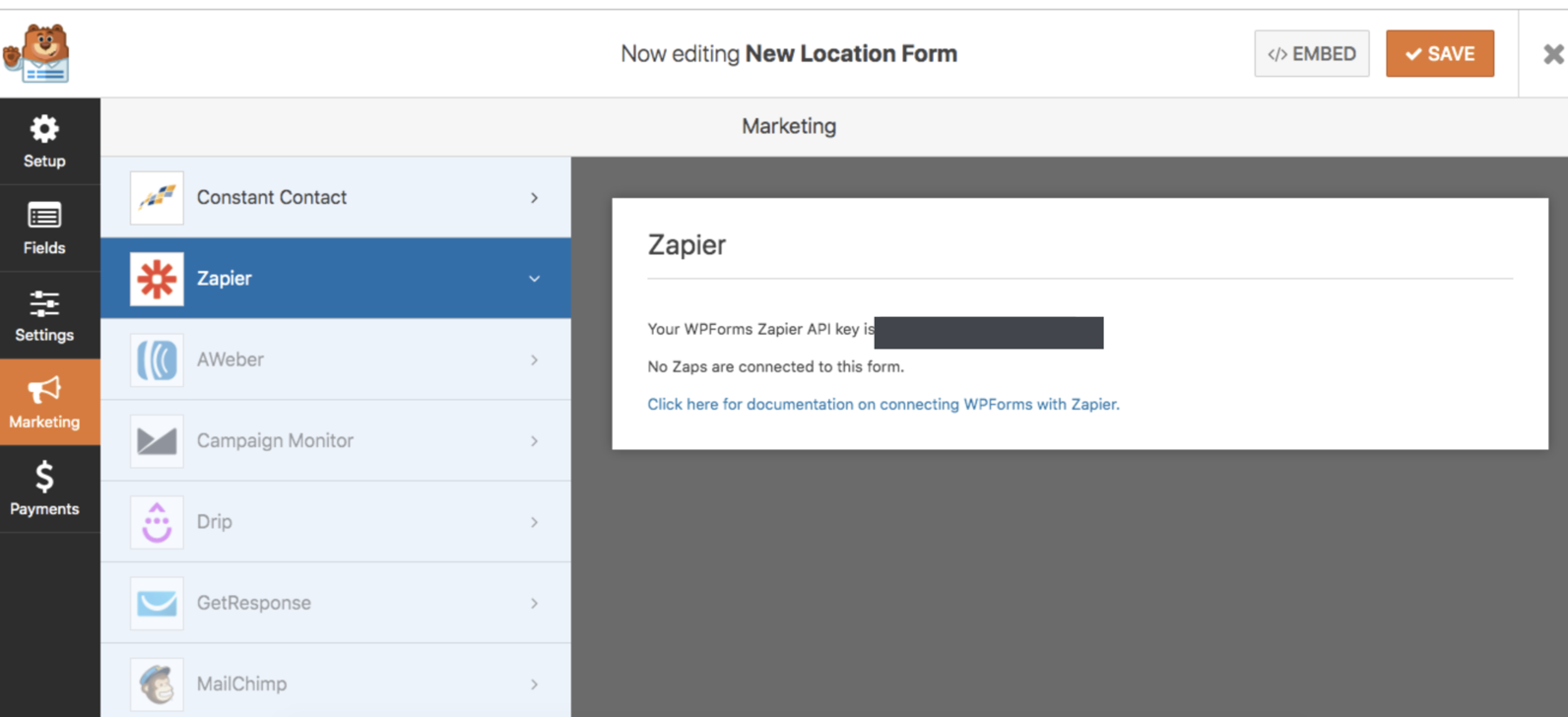Expand the AWeber chevron
This screenshot has height=717, width=1568.
[534, 359]
